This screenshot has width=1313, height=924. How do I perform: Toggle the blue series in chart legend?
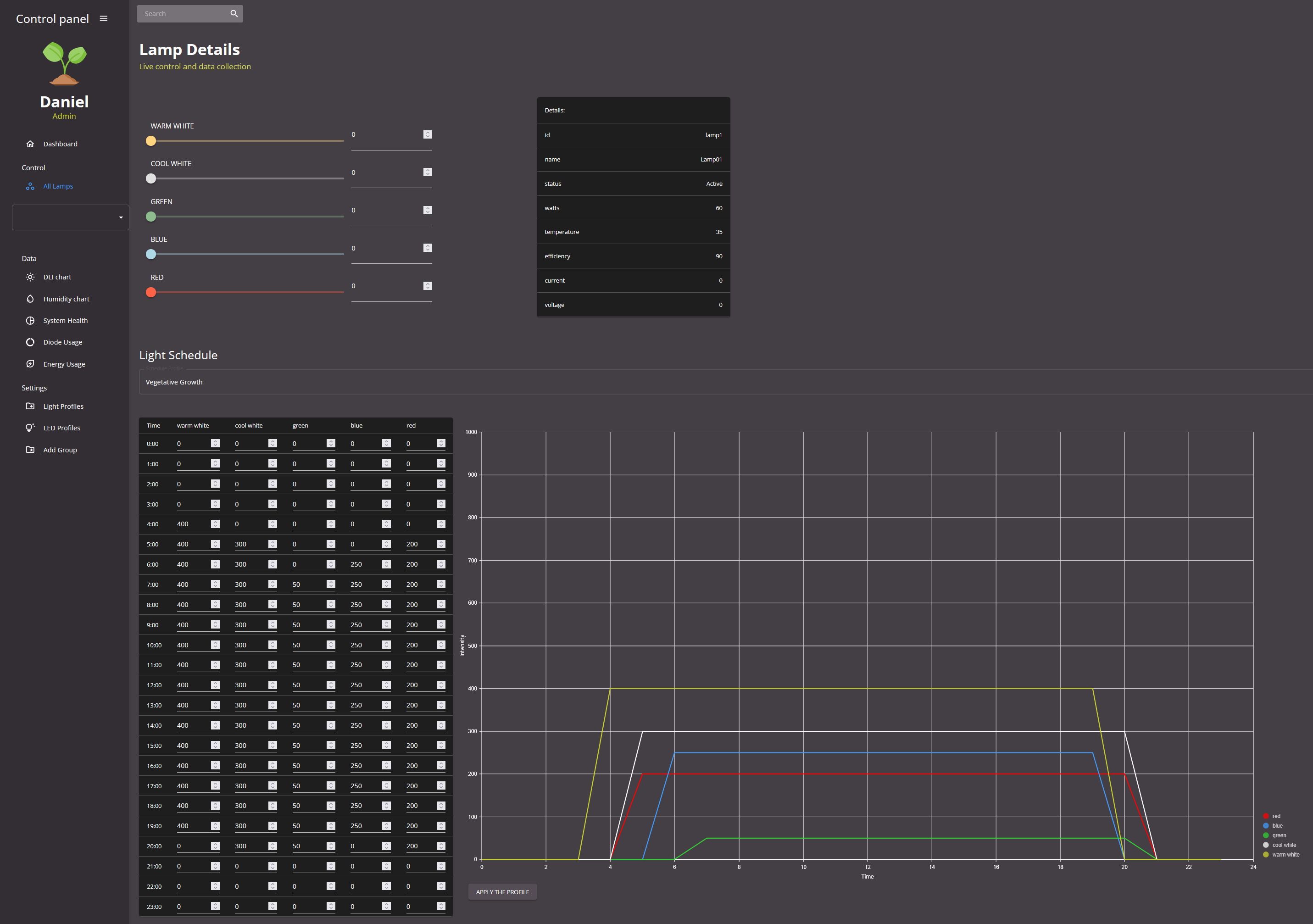(1273, 826)
